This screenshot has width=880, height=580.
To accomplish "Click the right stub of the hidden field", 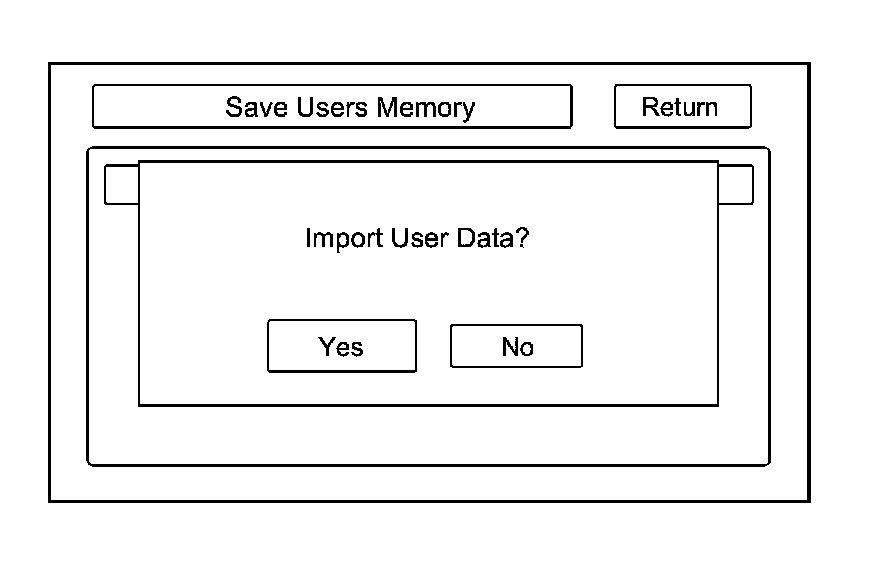I will (x=735, y=185).
